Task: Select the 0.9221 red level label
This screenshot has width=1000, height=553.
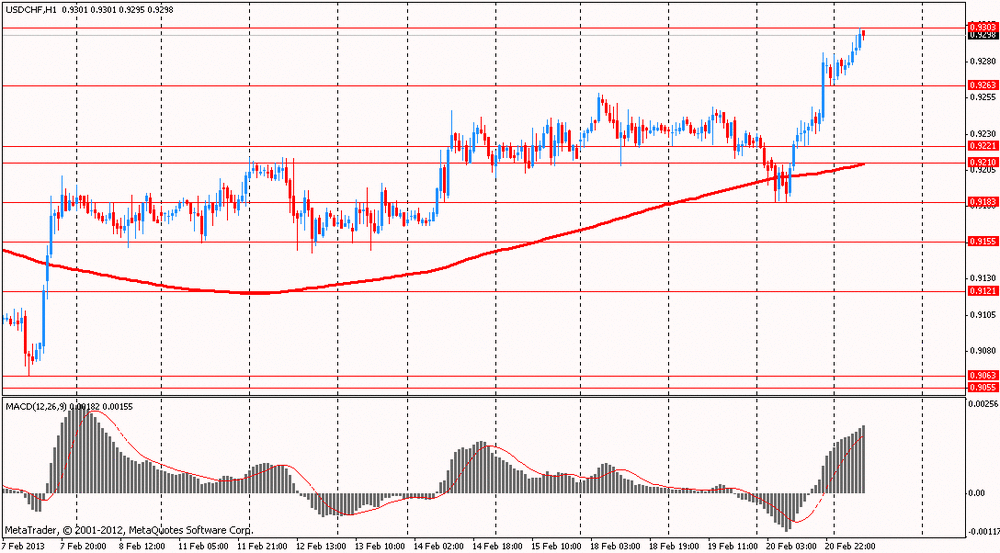Action: click(982, 146)
